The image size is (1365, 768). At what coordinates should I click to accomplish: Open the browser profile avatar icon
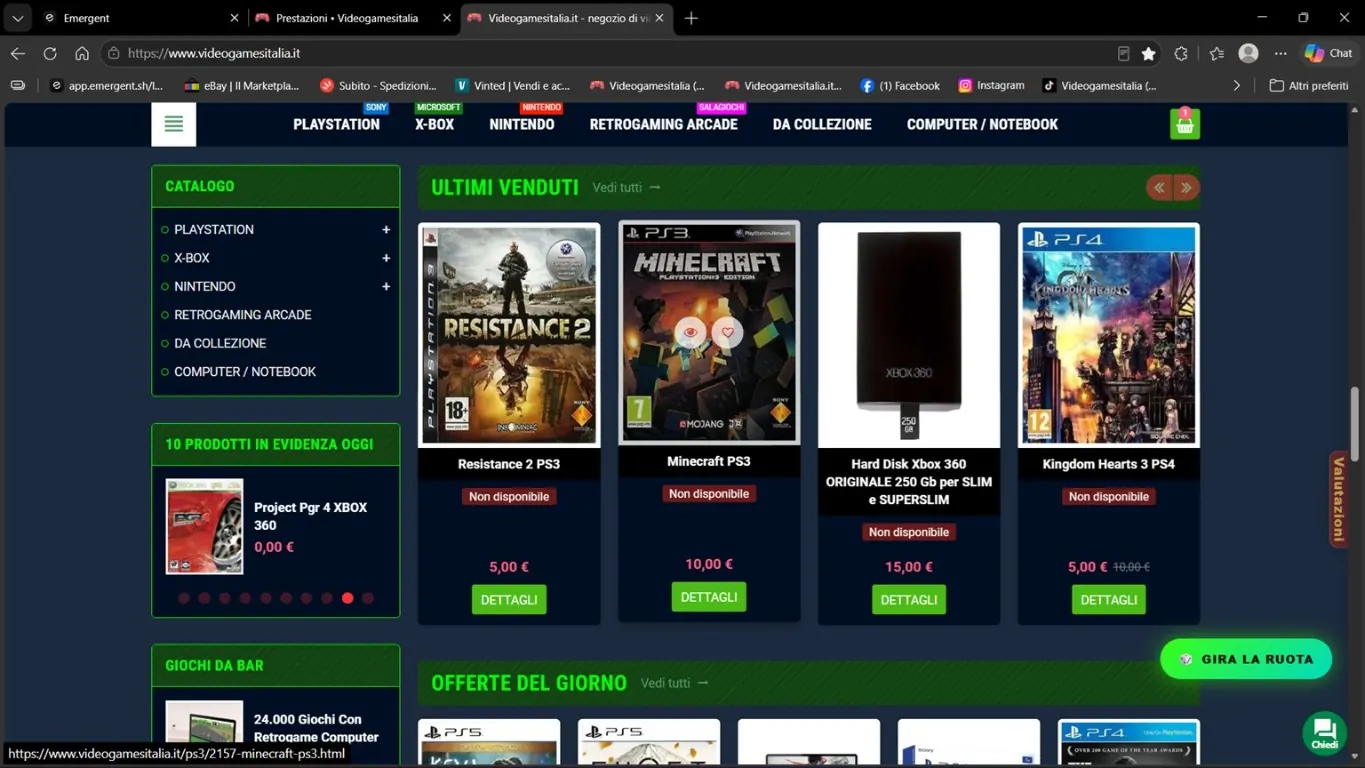pyautogui.click(x=1248, y=53)
